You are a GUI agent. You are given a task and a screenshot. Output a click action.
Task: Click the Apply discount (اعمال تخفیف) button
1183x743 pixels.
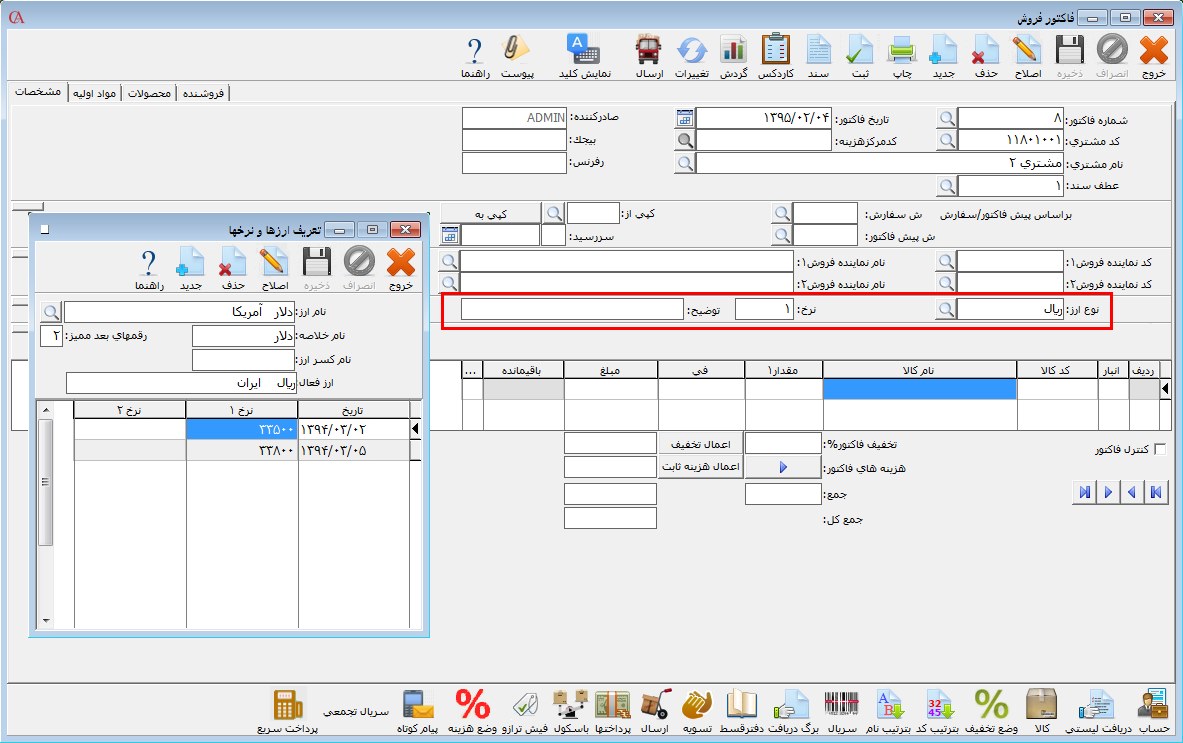tap(700, 443)
